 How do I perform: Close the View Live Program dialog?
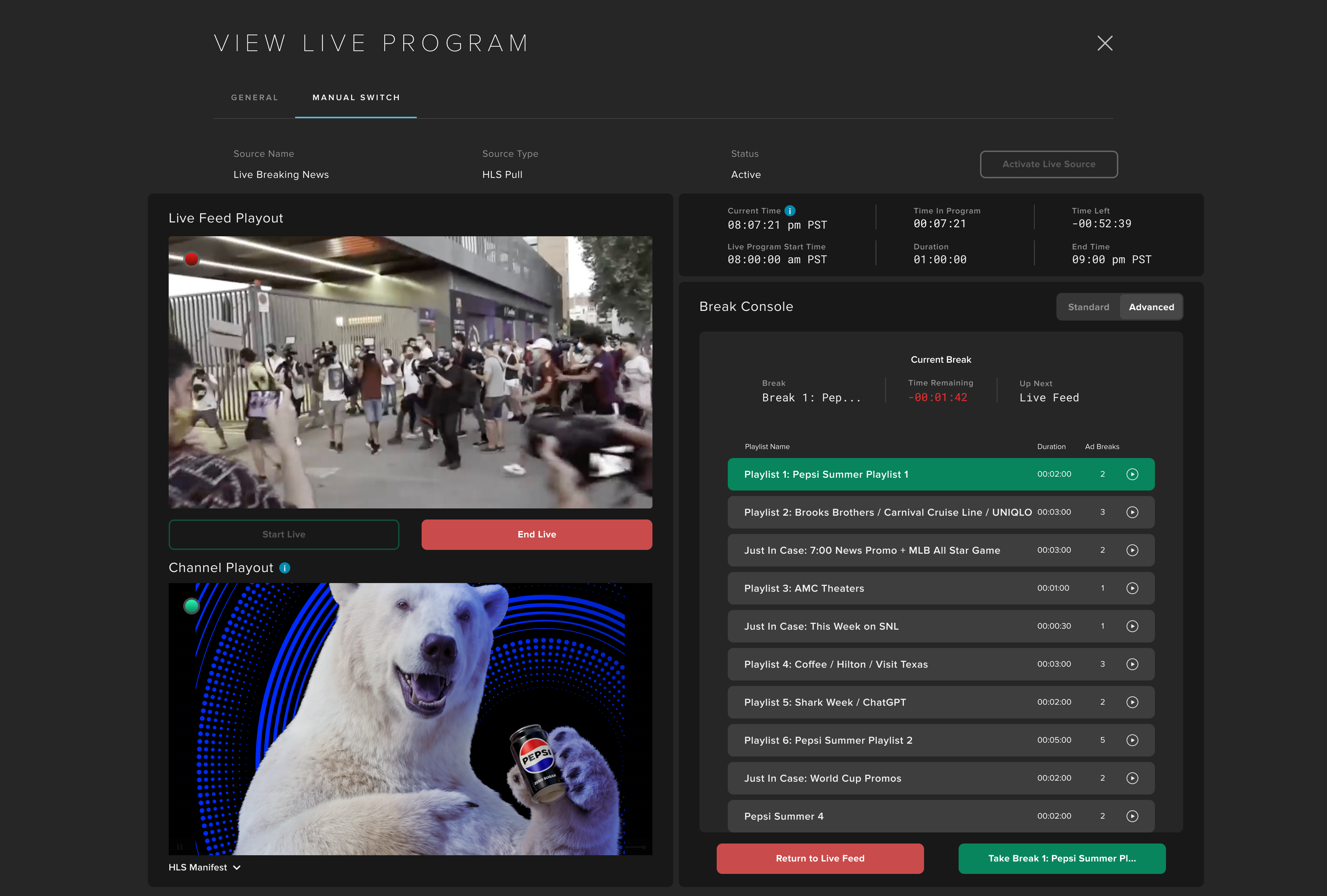(x=1105, y=43)
